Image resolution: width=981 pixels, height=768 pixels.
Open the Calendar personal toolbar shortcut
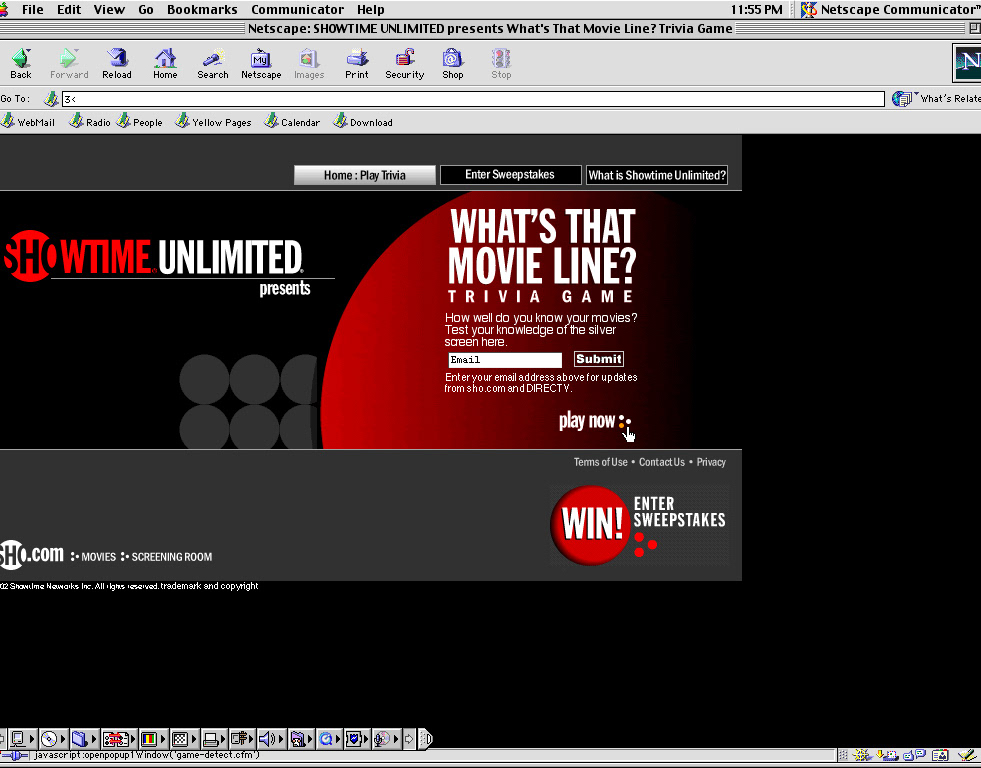(292, 121)
